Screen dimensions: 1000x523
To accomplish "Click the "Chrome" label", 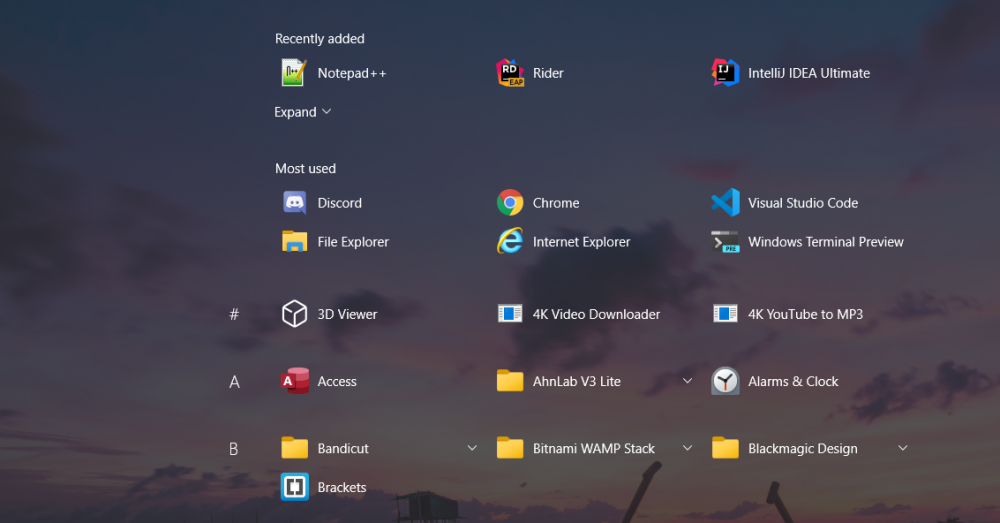I will click(x=556, y=203).
